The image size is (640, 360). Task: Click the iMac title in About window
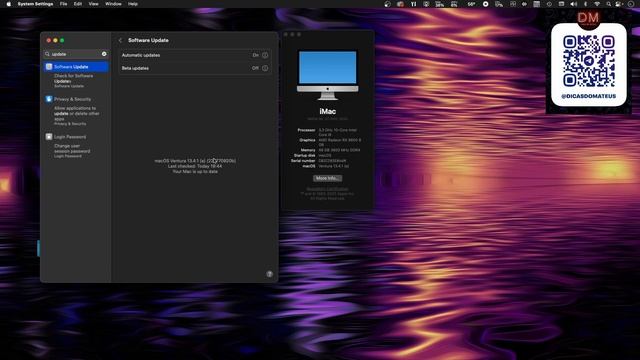tap(327, 111)
